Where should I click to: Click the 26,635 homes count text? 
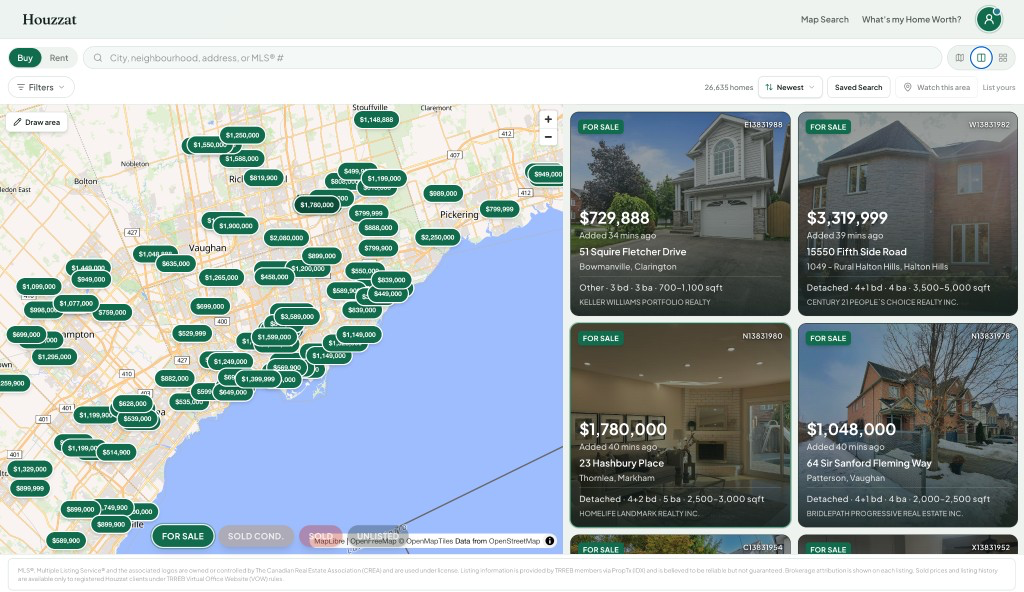(728, 87)
